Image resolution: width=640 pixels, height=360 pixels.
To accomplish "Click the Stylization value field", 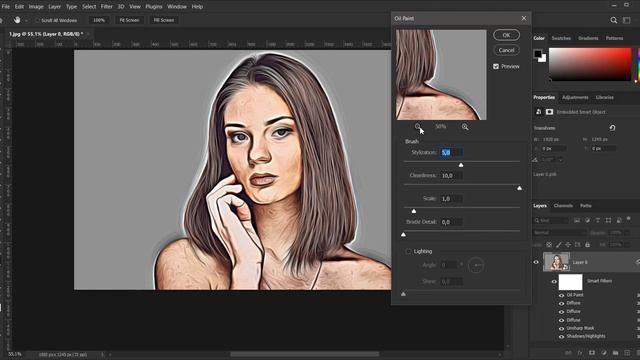I will pyautogui.click(x=451, y=153).
